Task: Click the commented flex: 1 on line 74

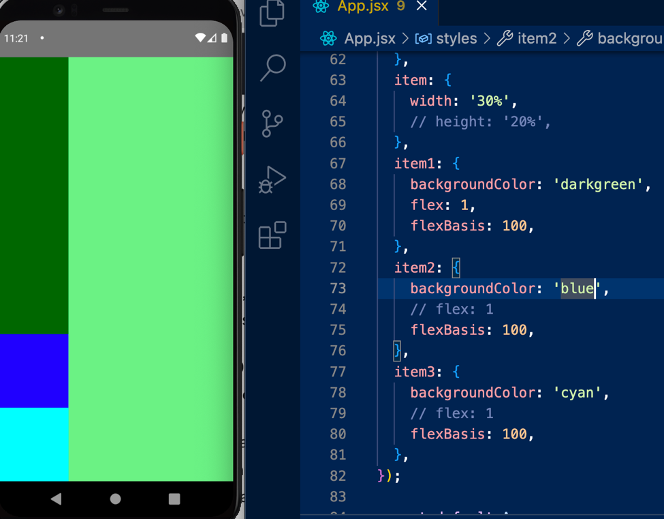Action: 451,309
